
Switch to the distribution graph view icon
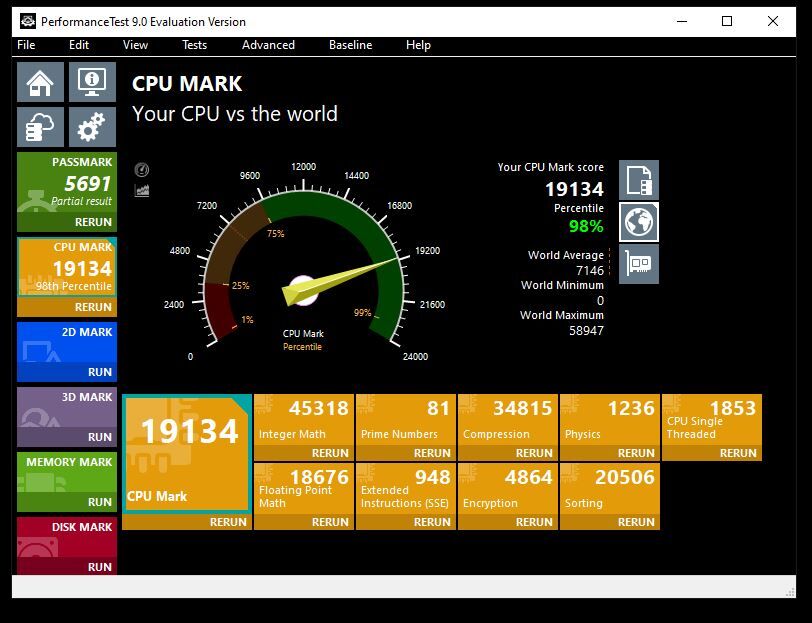[x=142, y=191]
